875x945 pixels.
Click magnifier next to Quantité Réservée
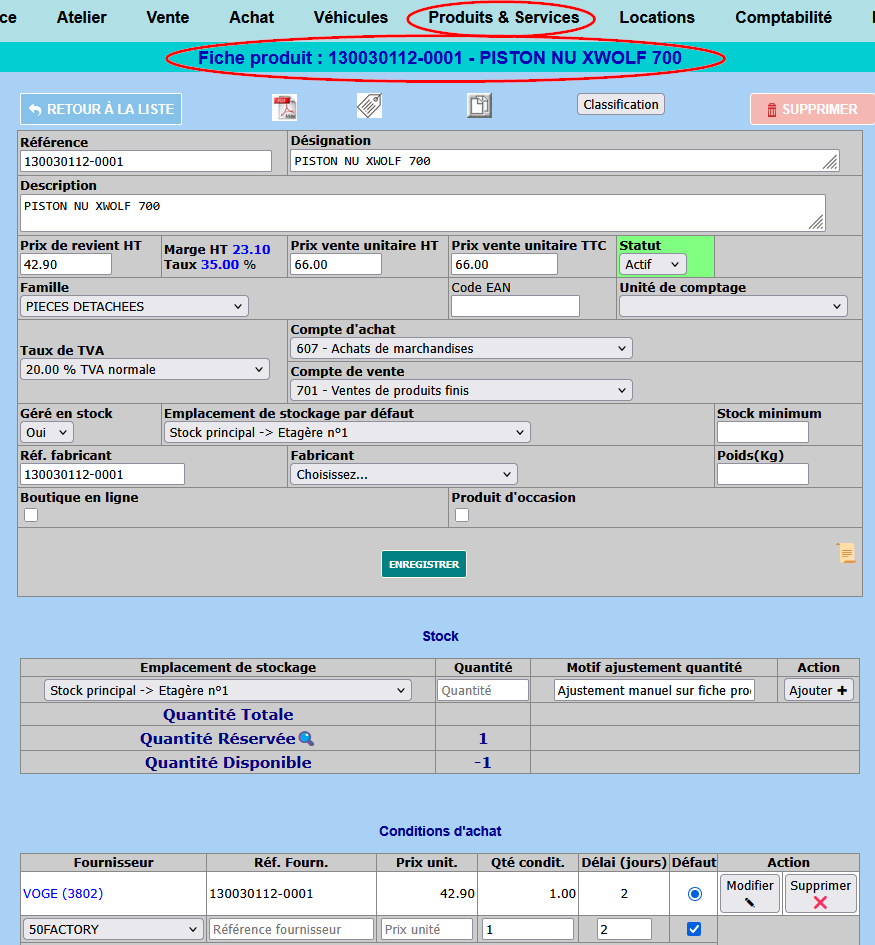(306, 739)
